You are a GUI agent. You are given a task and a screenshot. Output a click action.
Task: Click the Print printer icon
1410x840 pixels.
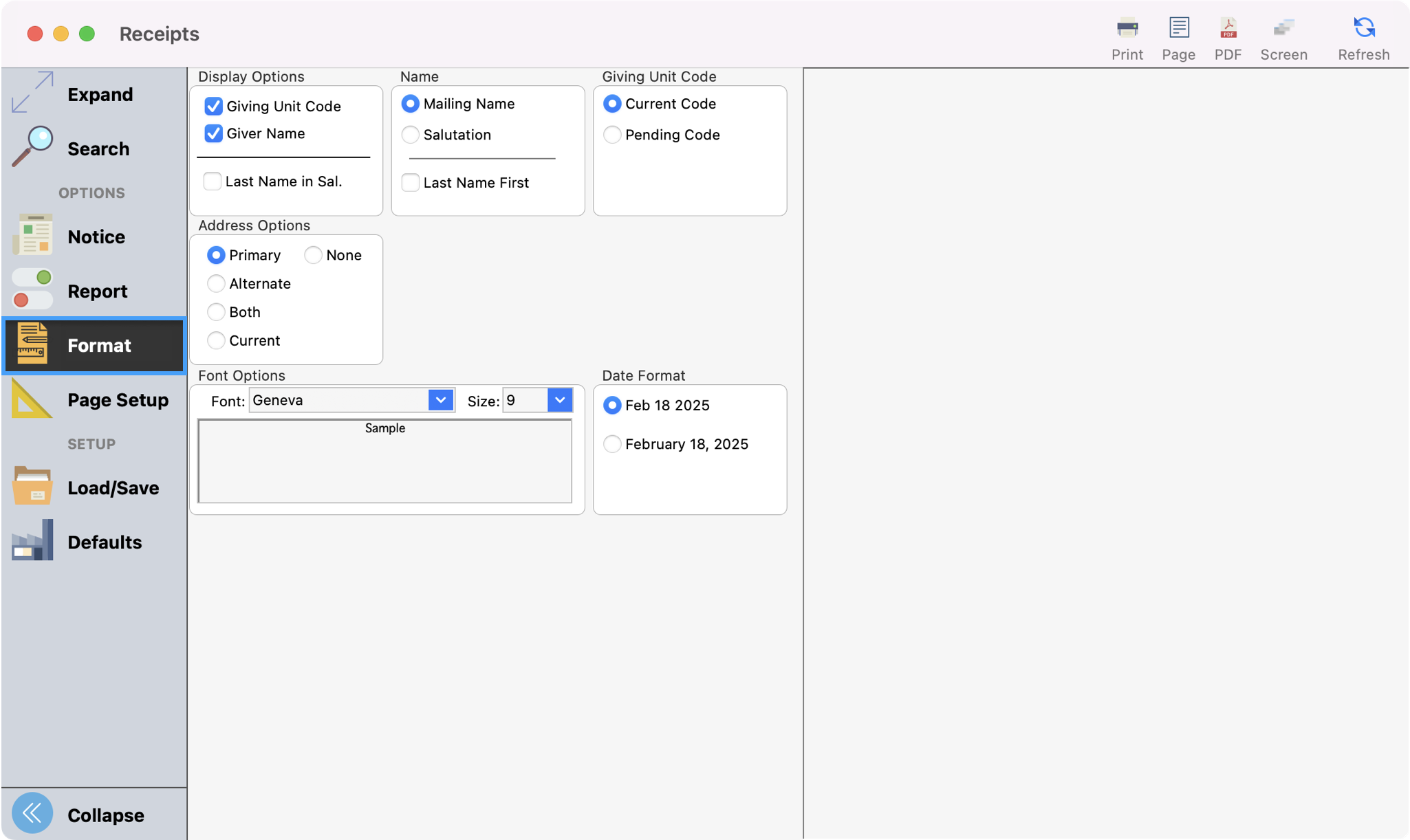[1127, 29]
